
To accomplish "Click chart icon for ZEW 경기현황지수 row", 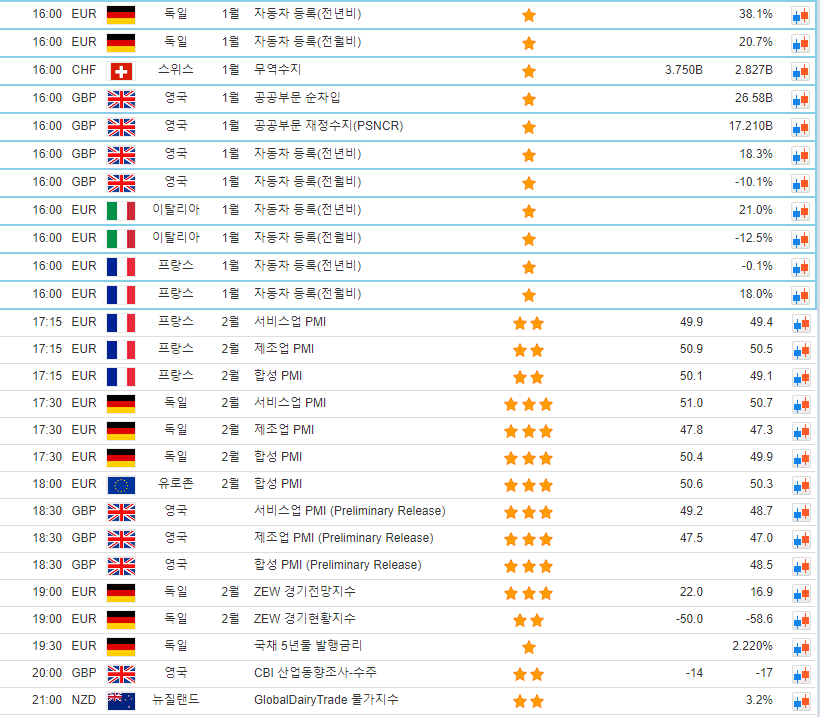I will (800, 620).
